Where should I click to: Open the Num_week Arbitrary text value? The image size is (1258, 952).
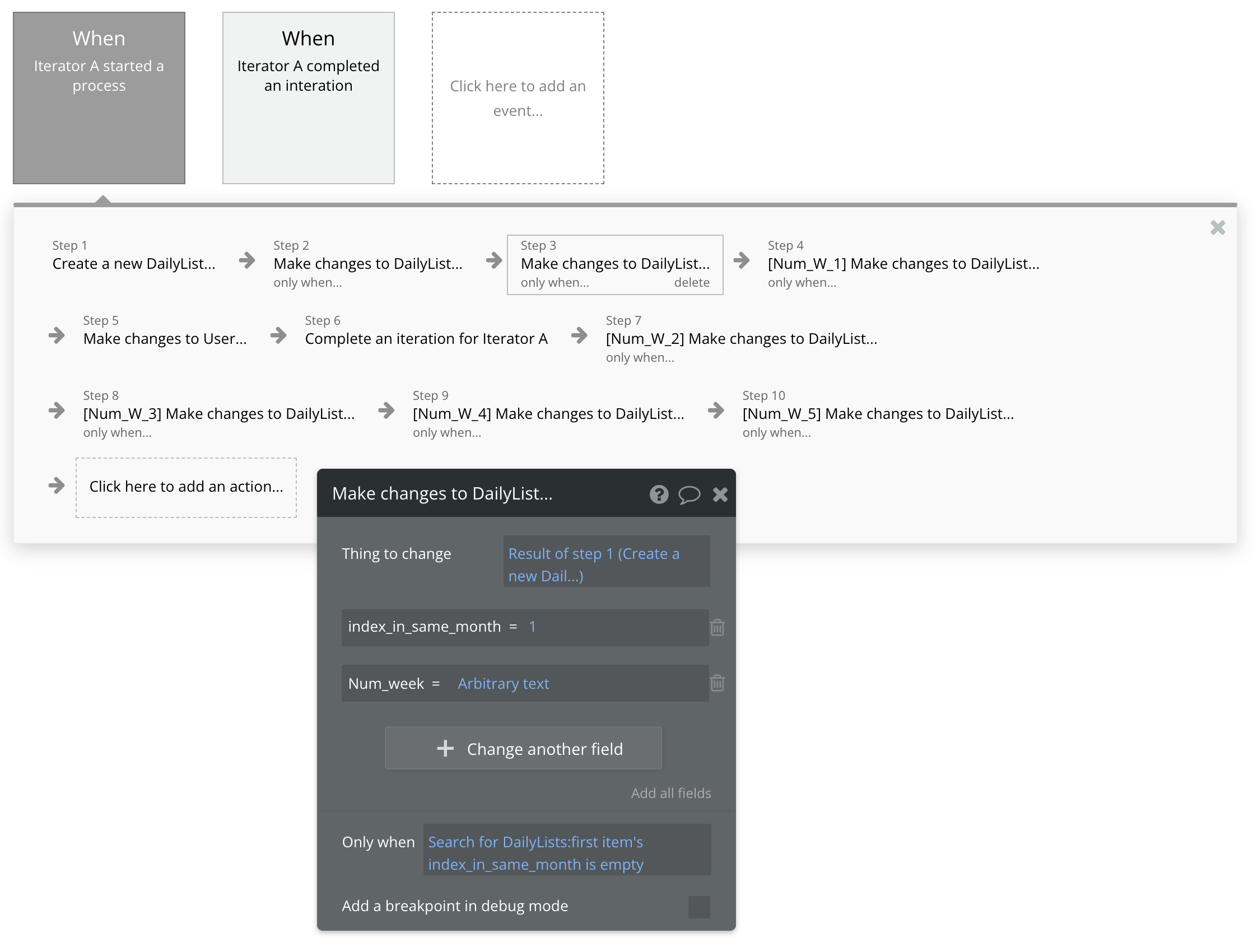[x=504, y=684]
